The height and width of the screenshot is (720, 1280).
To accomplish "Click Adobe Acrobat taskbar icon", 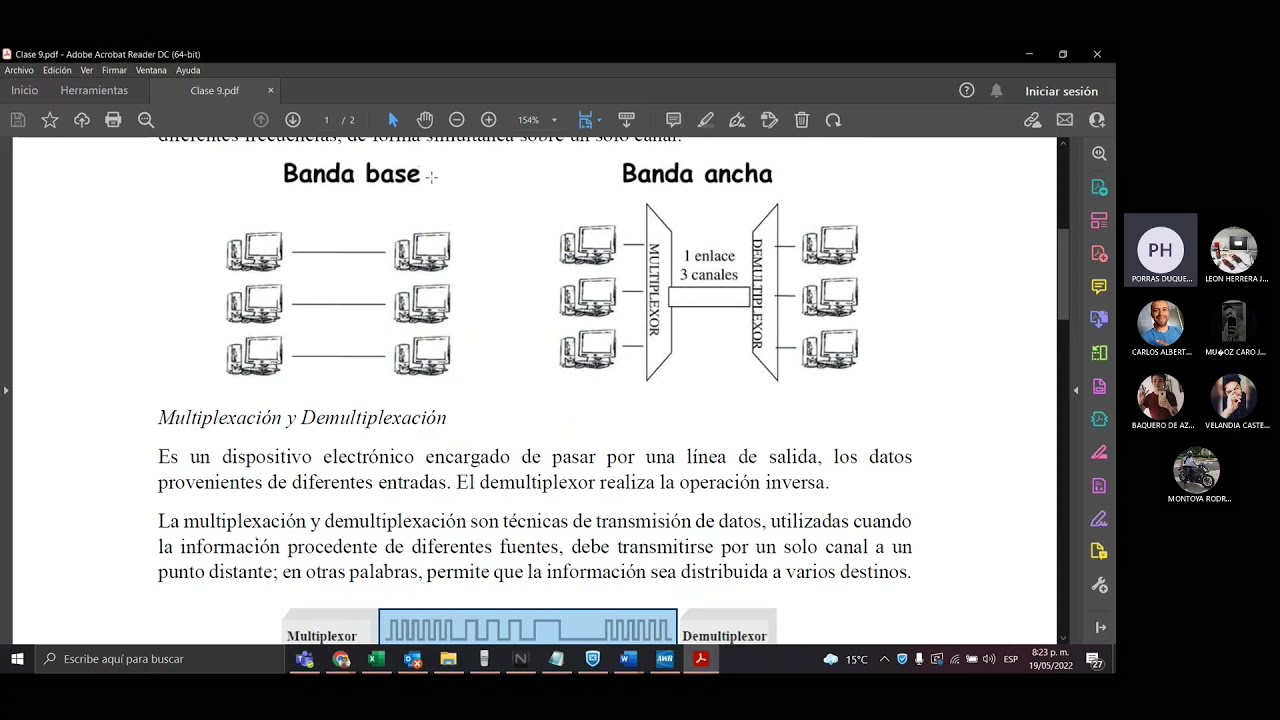I will click(x=700, y=659).
